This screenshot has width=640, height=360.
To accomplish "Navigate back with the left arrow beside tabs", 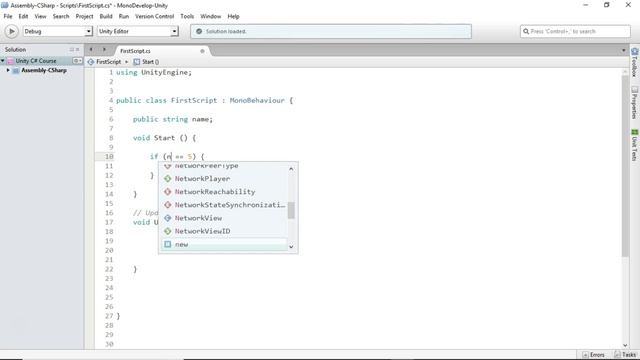I will tap(91, 49).
